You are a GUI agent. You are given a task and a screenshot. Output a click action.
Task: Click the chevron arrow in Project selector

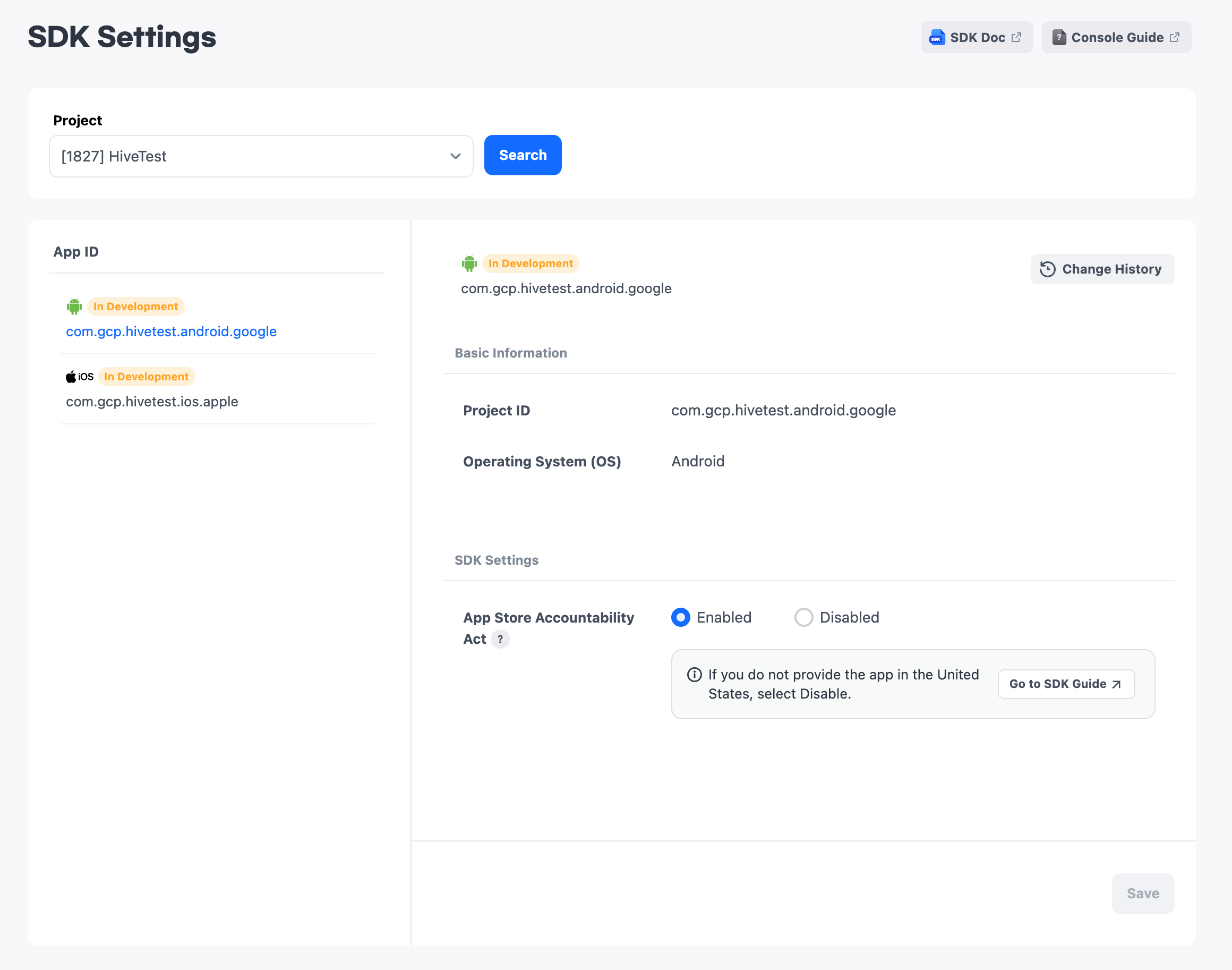tap(455, 156)
